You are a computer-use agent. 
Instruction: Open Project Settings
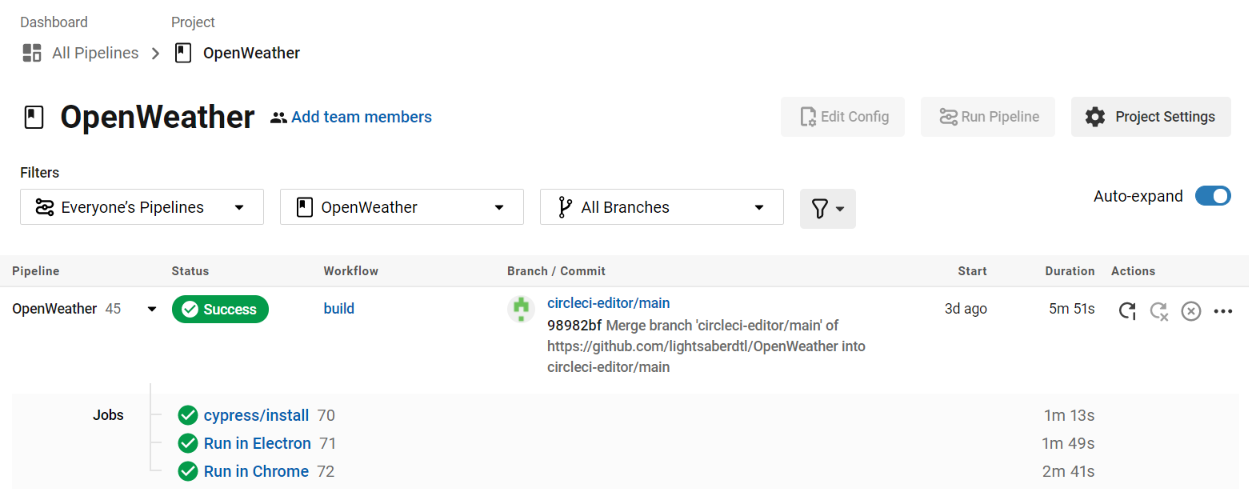pyautogui.click(x=1151, y=117)
